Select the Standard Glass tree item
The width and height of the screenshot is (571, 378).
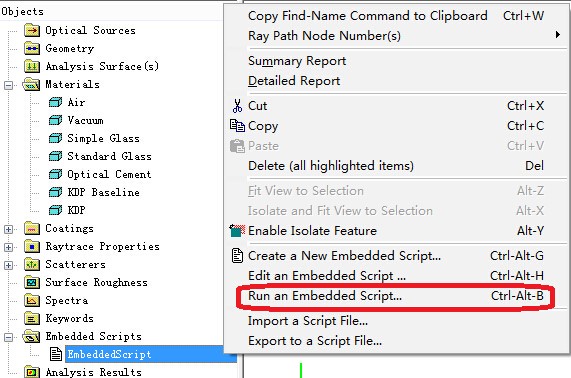click(x=109, y=156)
